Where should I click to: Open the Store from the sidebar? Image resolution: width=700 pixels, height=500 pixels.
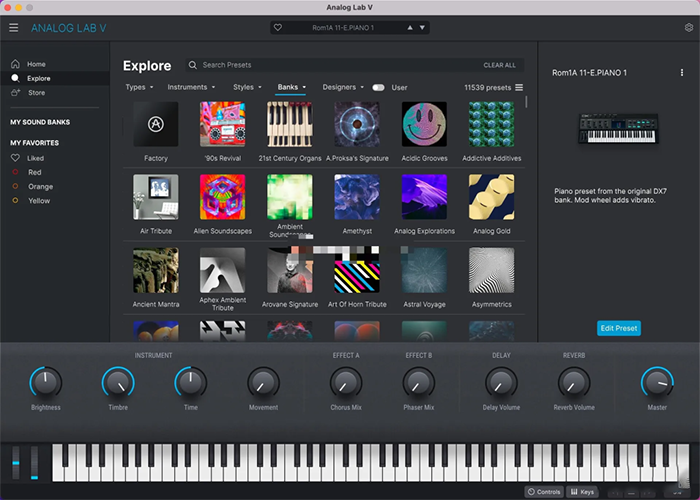tap(36, 93)
